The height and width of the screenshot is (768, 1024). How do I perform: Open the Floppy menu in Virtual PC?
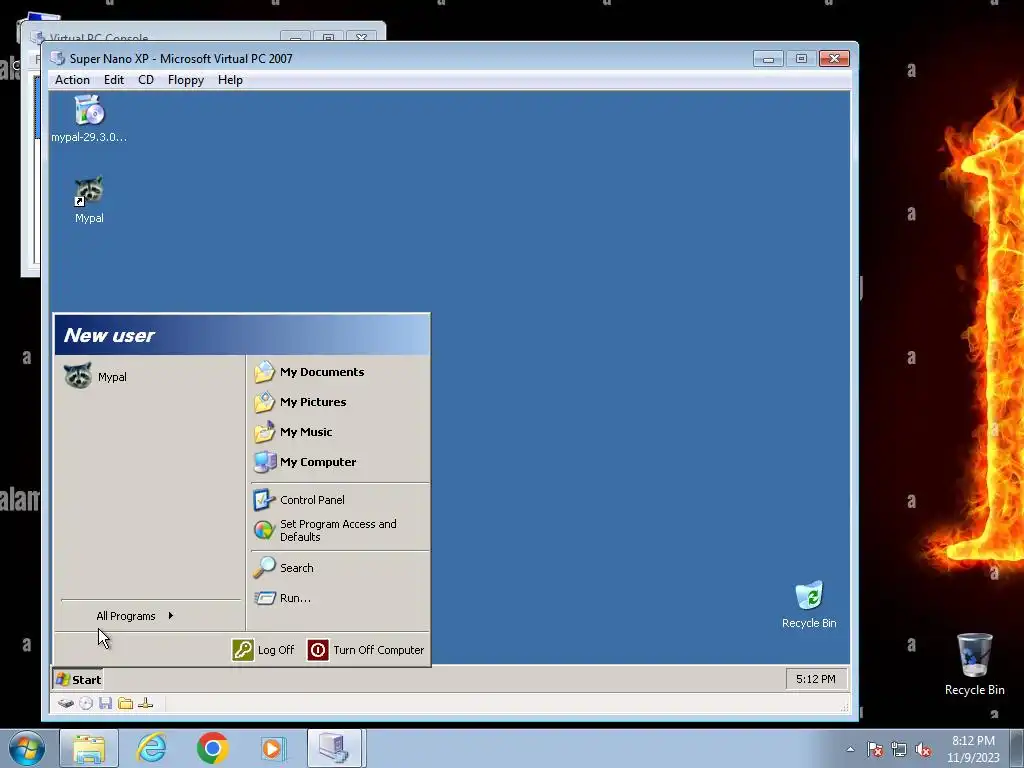pos(185,80)
